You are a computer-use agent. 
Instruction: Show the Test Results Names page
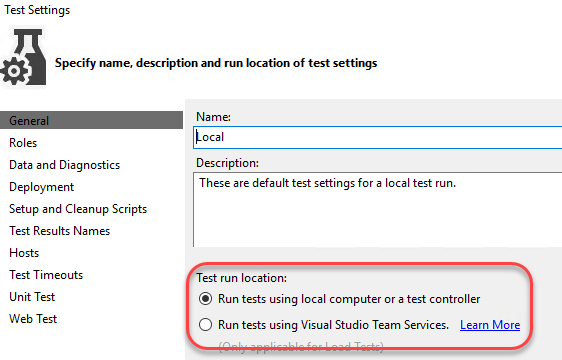pyautogui.click(x=59, y=231)
